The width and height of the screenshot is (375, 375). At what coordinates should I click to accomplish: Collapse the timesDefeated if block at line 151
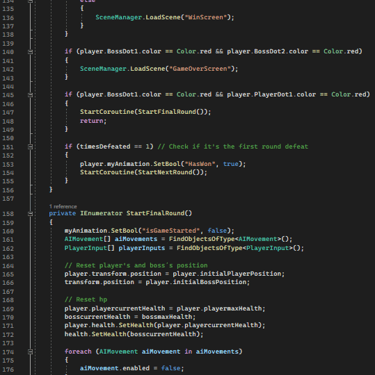[x=30, y=147]
